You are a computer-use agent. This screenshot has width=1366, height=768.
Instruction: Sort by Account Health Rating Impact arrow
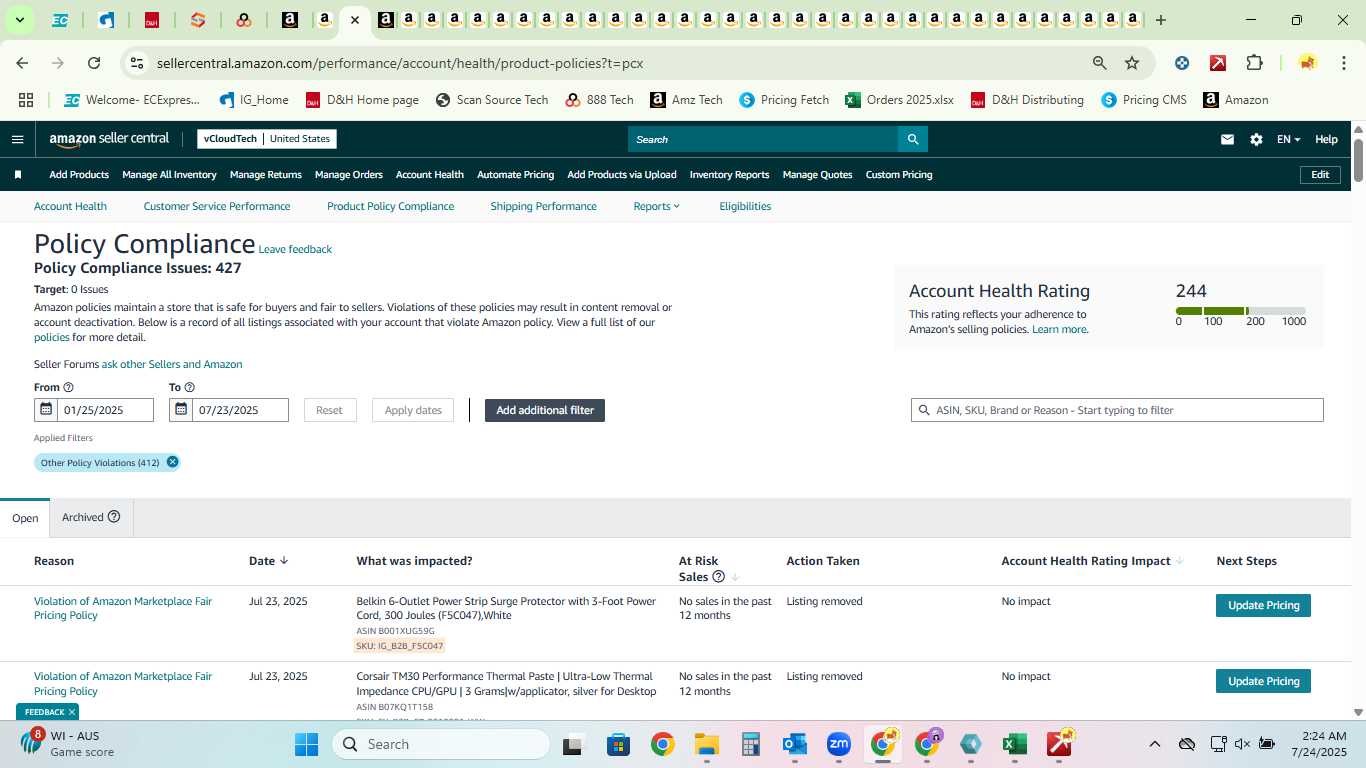point(1179,561)
